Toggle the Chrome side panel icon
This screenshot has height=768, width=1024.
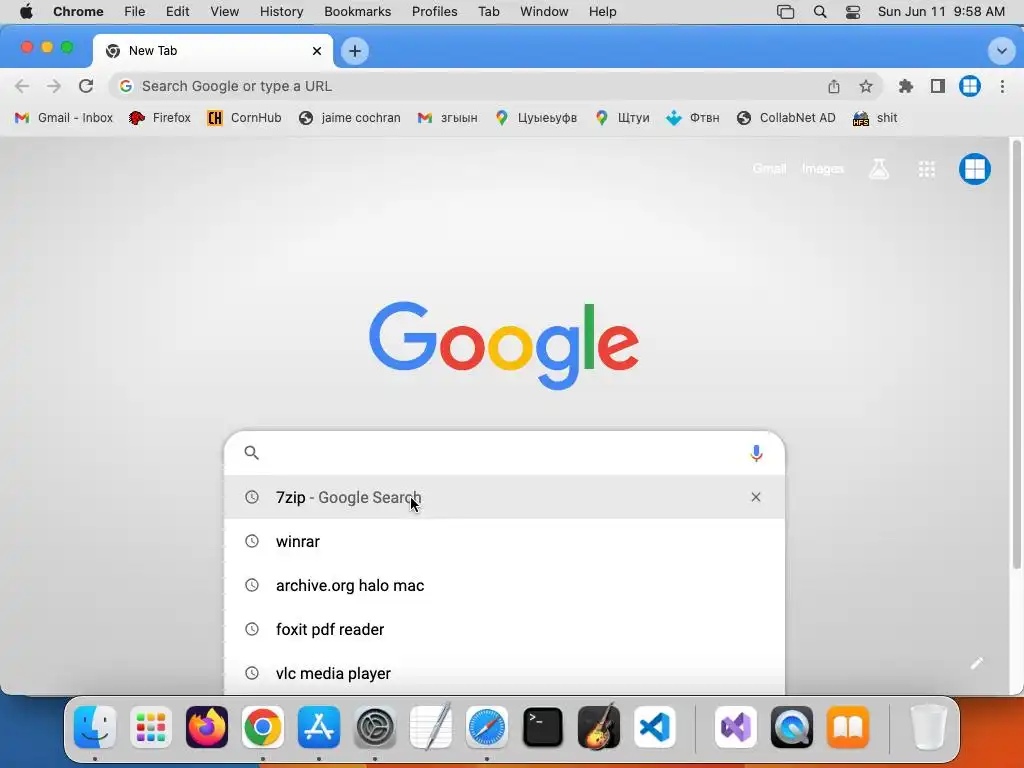pyautogui.click(x=938, y=86)
